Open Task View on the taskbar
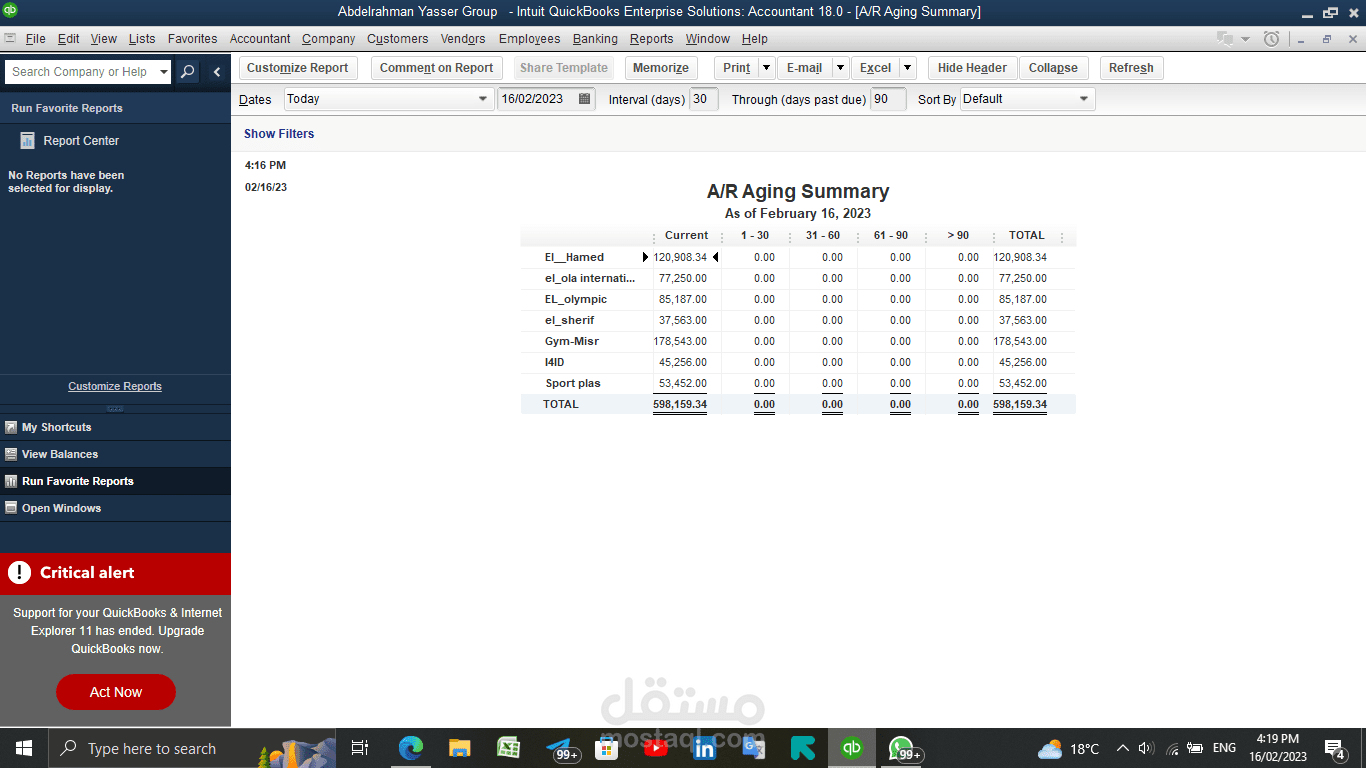 [360, 748]
